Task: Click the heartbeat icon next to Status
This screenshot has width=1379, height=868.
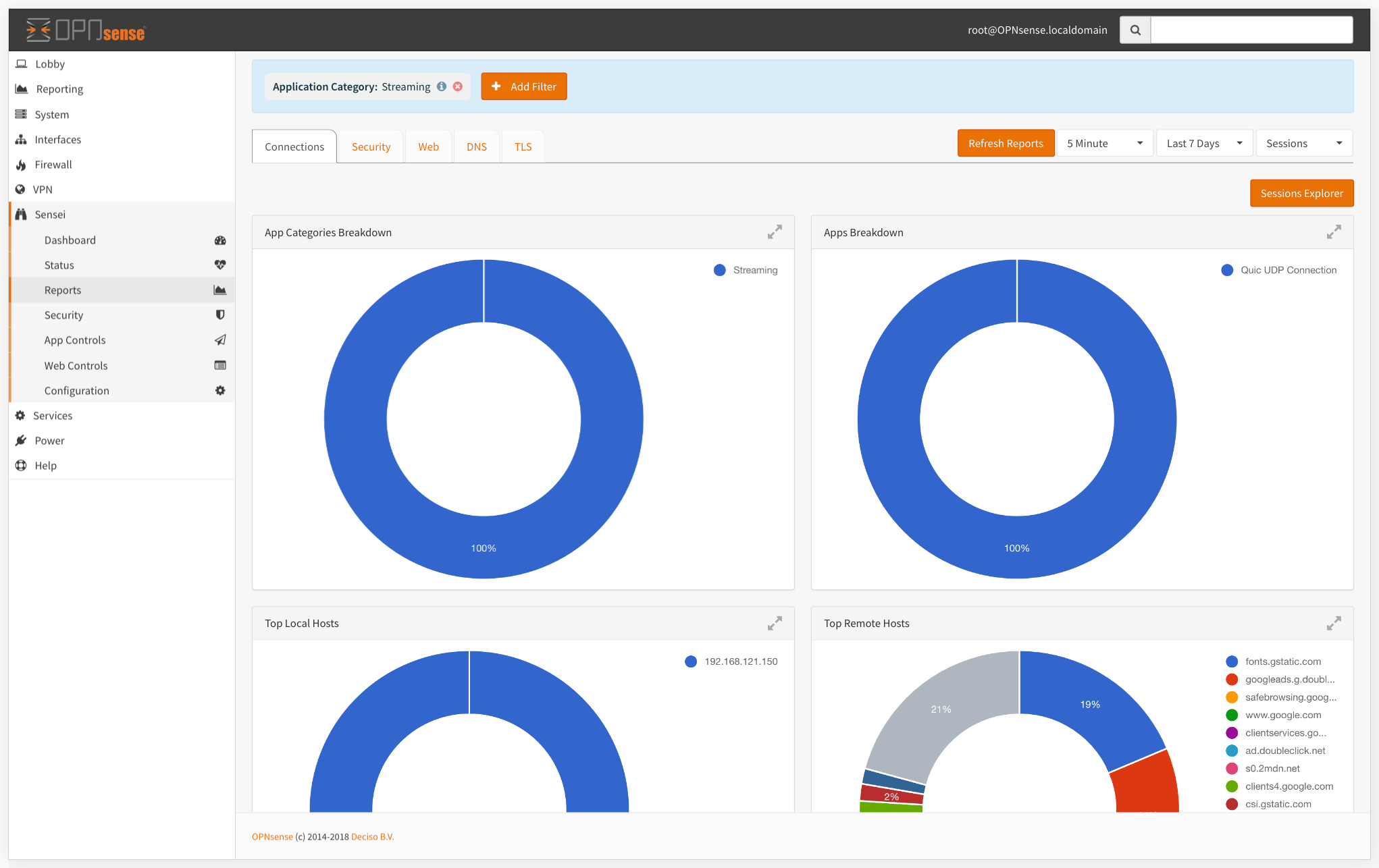Action: 220,265
